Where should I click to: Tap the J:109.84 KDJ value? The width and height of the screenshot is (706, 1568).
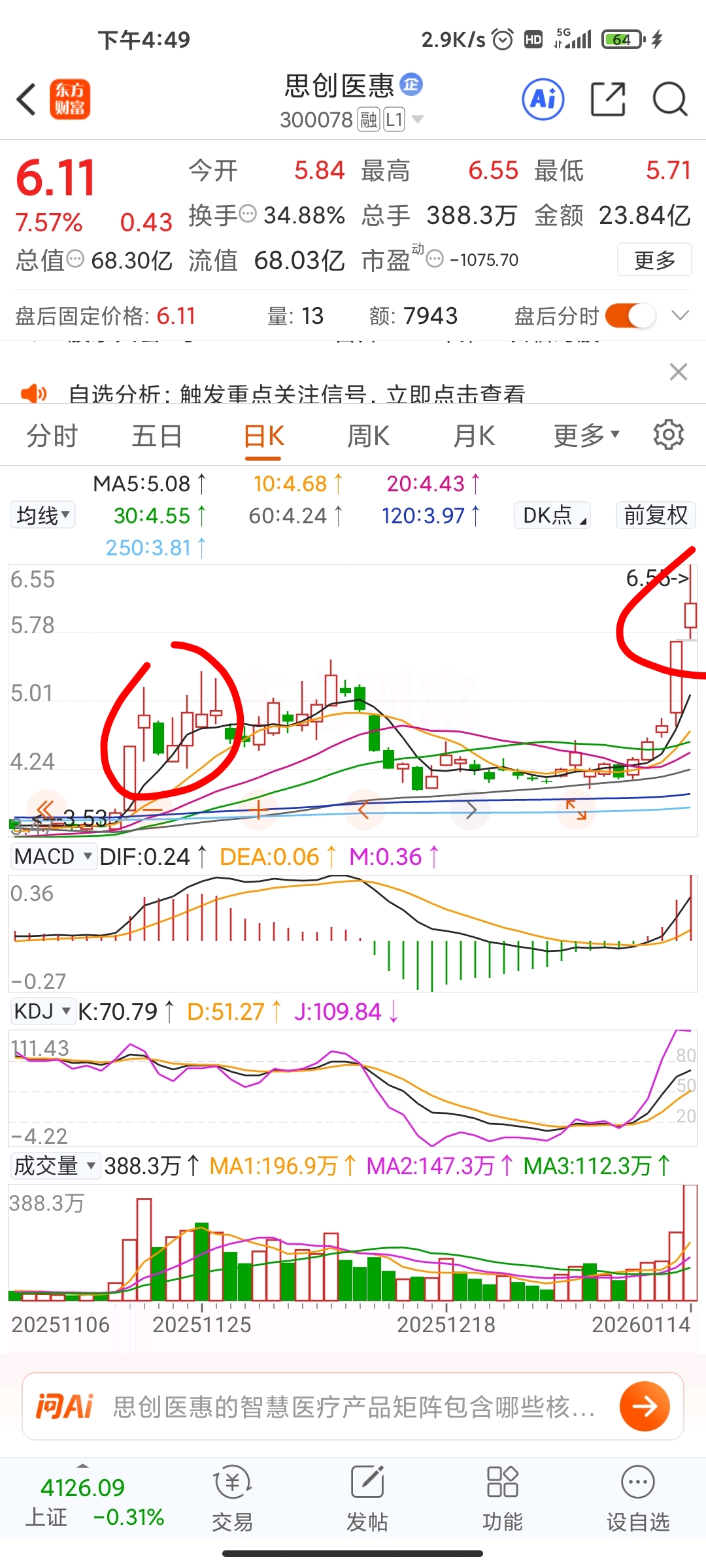346,1011
